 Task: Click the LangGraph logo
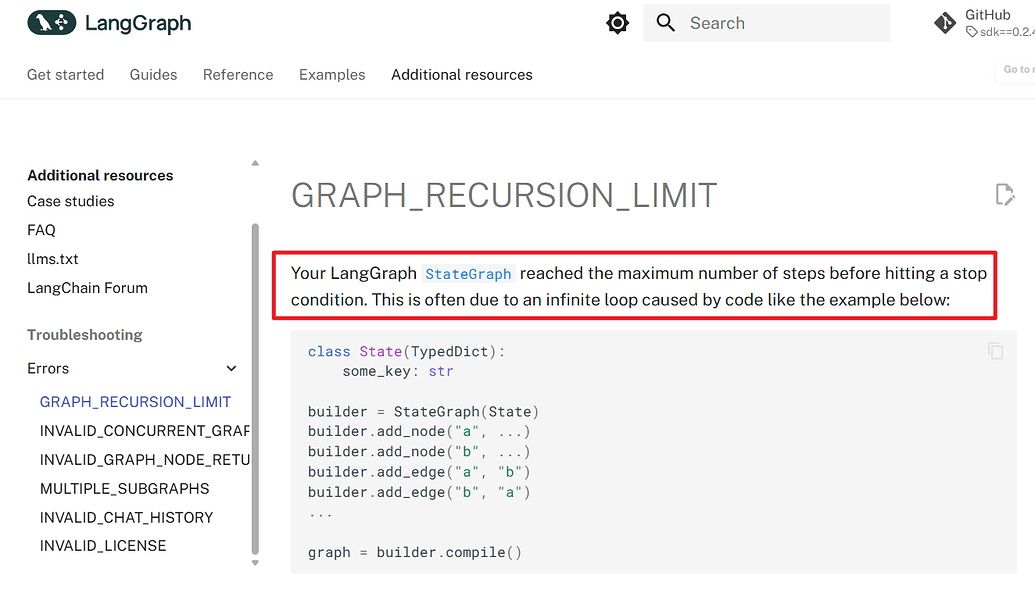(108, 22)
